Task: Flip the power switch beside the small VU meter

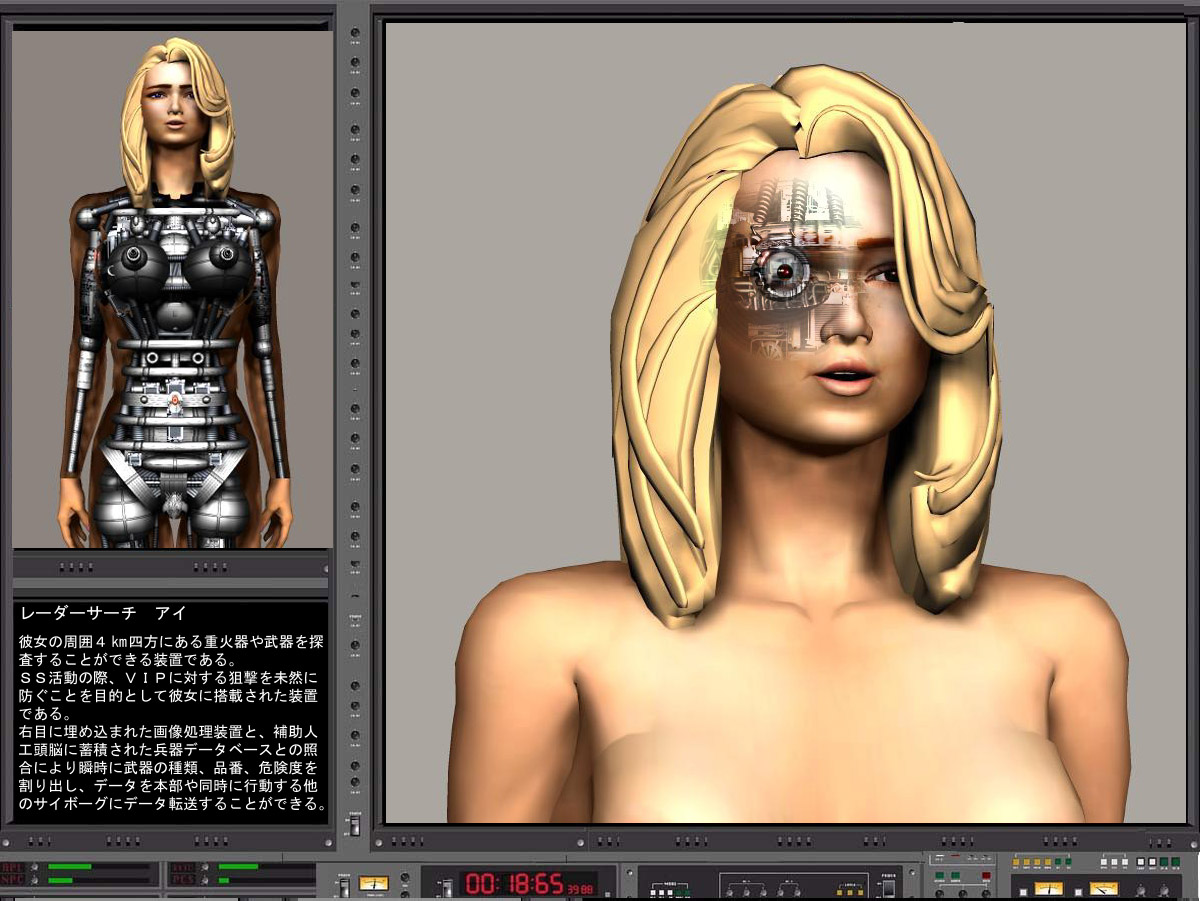Action: coord(344,887)
